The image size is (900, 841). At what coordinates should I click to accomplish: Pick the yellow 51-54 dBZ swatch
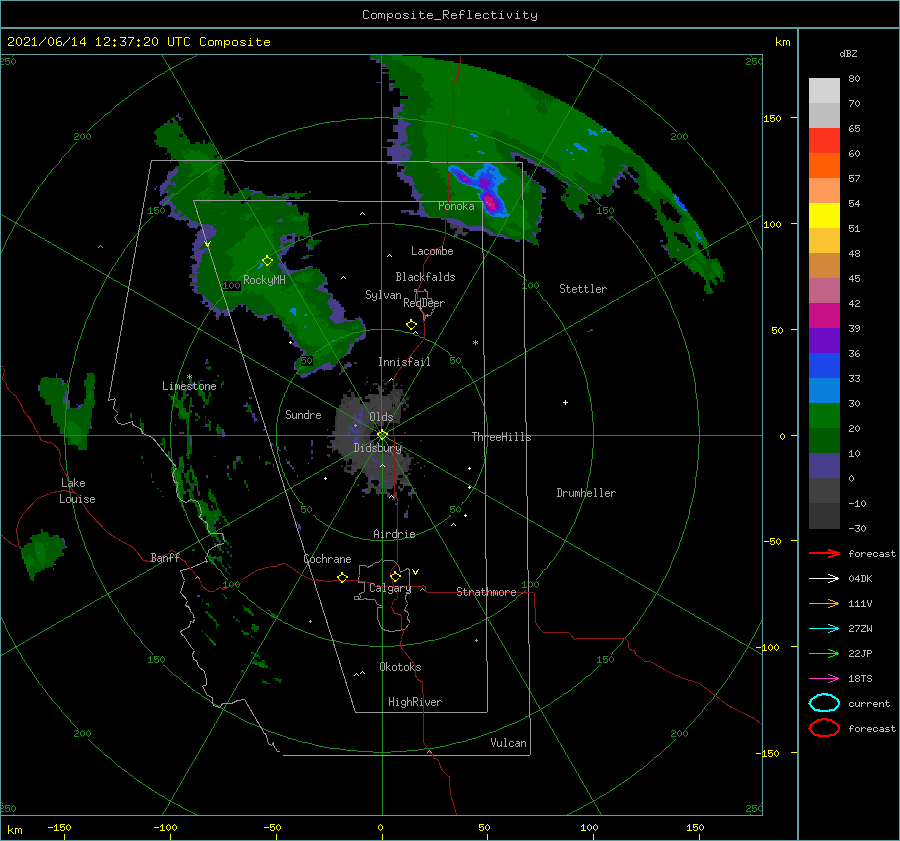[824, 216]
